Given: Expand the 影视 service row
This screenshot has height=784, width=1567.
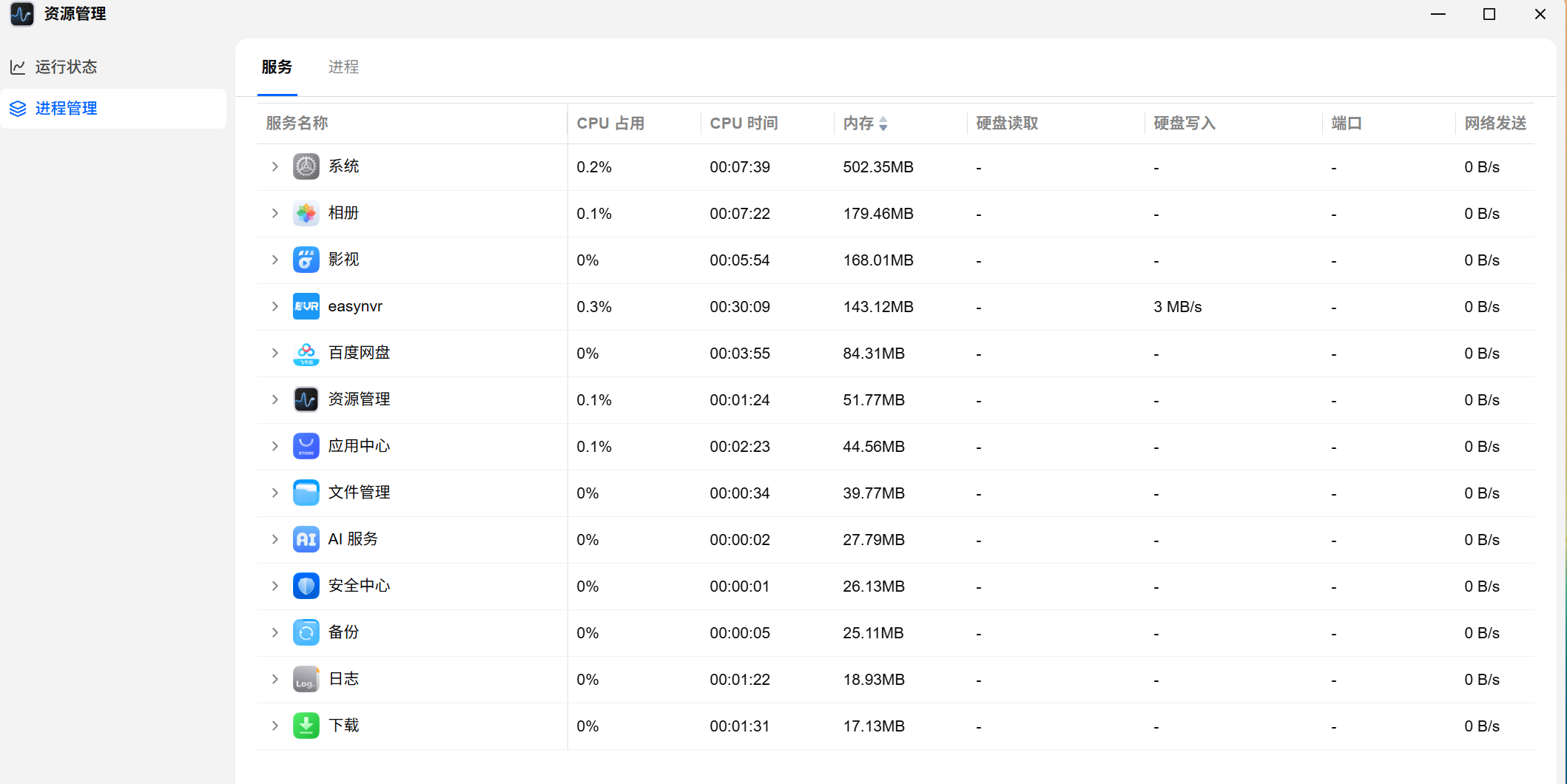Looking at the screenshot, I should tap(274, 260).
